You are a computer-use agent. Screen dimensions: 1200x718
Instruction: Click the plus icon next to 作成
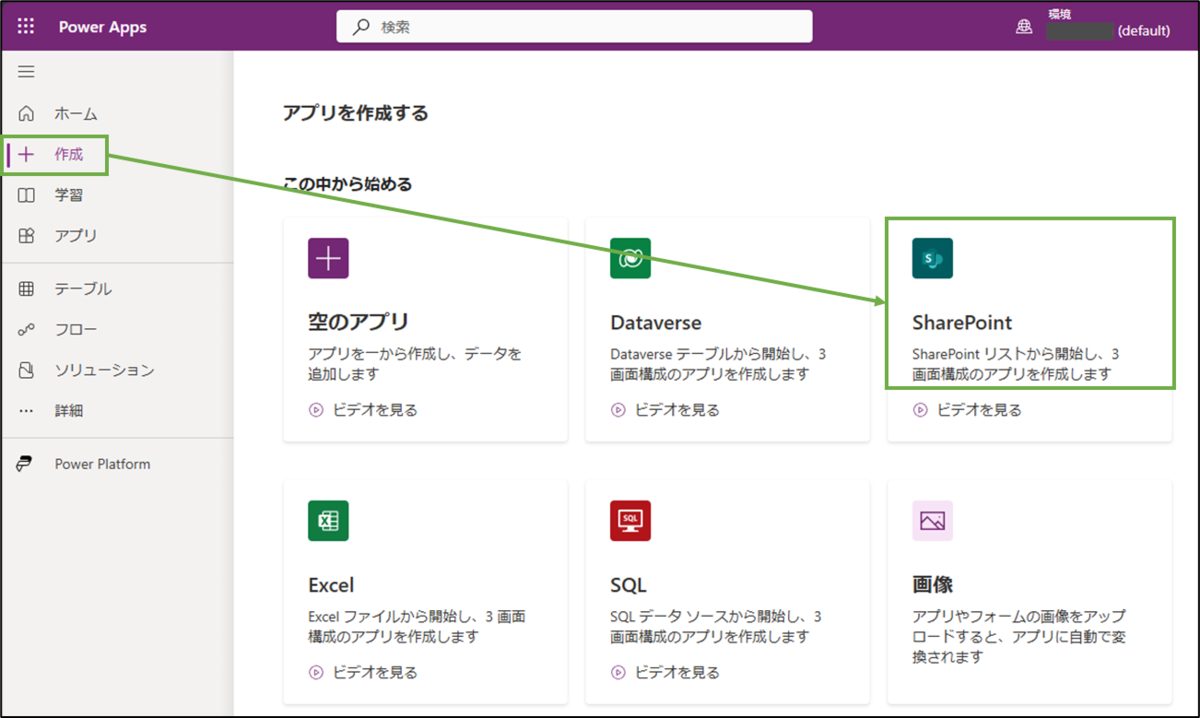27,155
